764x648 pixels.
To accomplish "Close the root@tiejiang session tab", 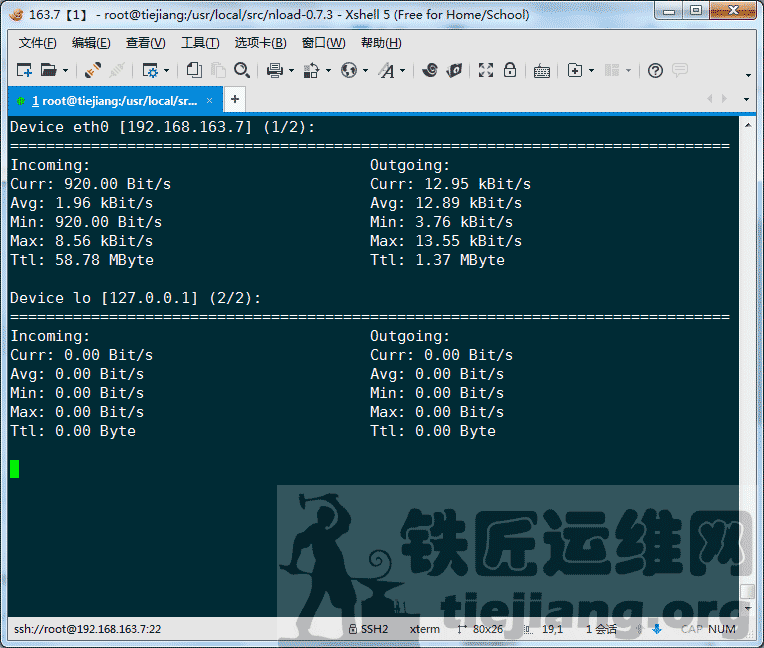I will tap(210, 100).
